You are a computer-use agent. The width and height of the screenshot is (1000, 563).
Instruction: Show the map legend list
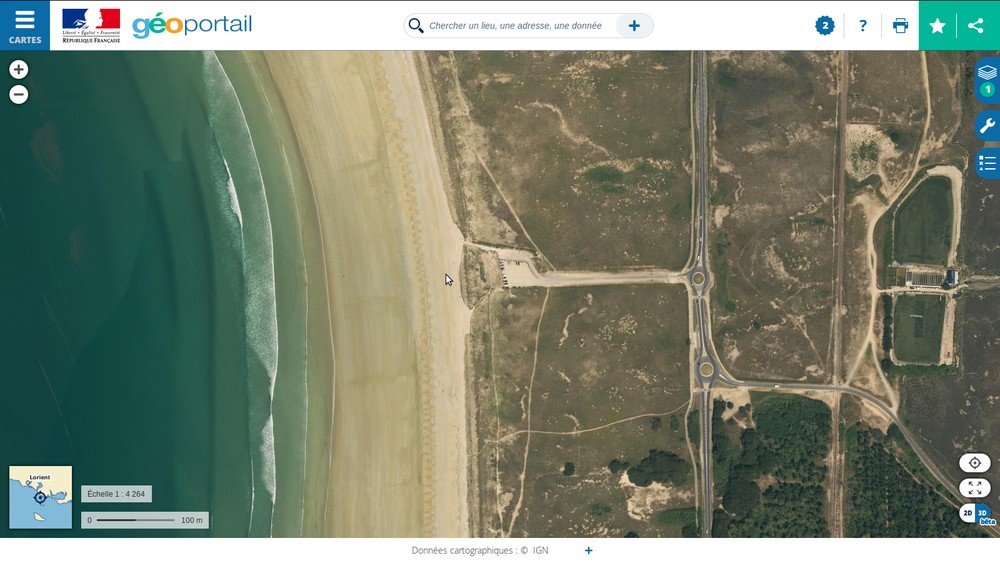[987, 163]
